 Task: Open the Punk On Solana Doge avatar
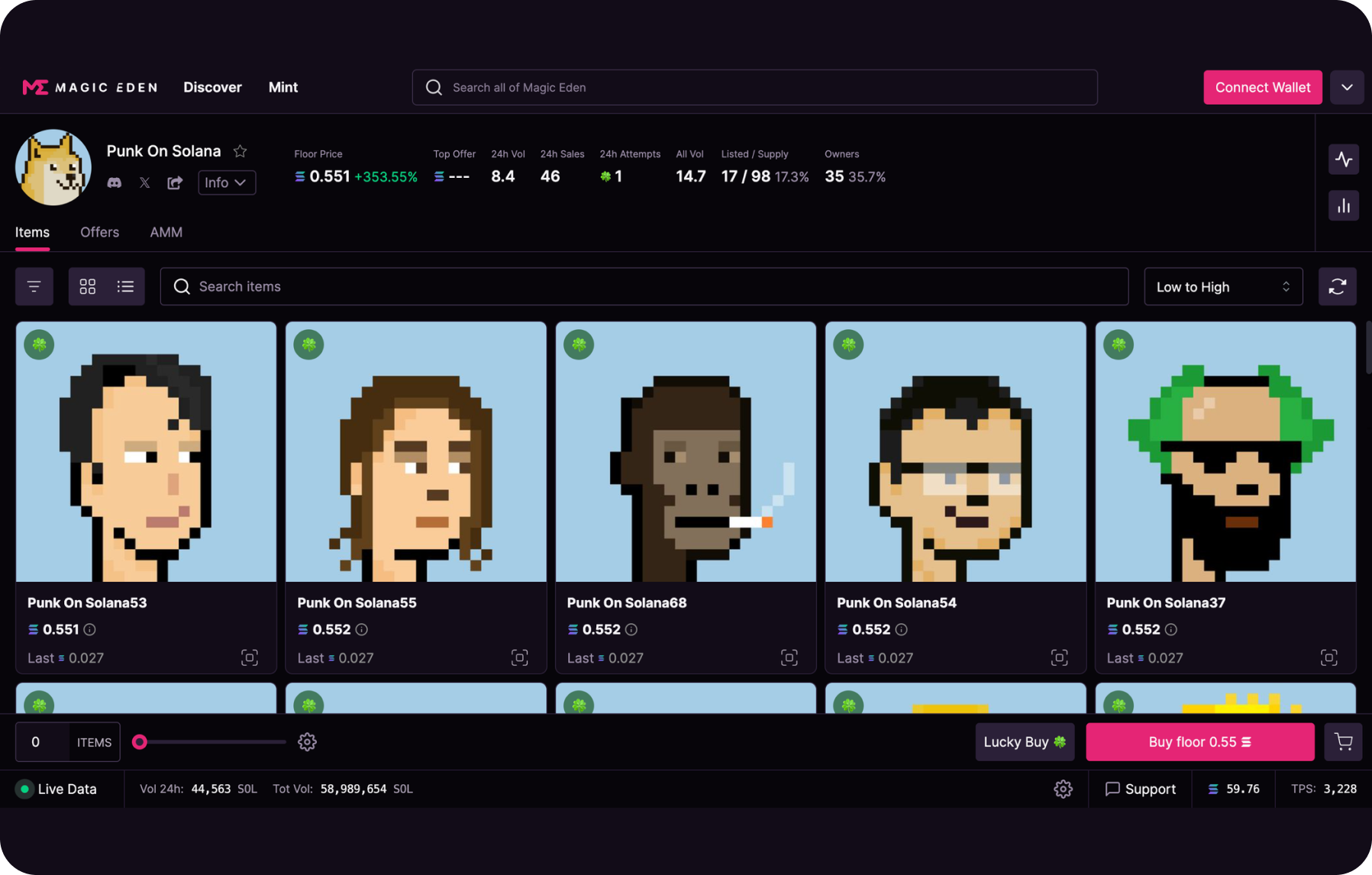tap(53, 167)
